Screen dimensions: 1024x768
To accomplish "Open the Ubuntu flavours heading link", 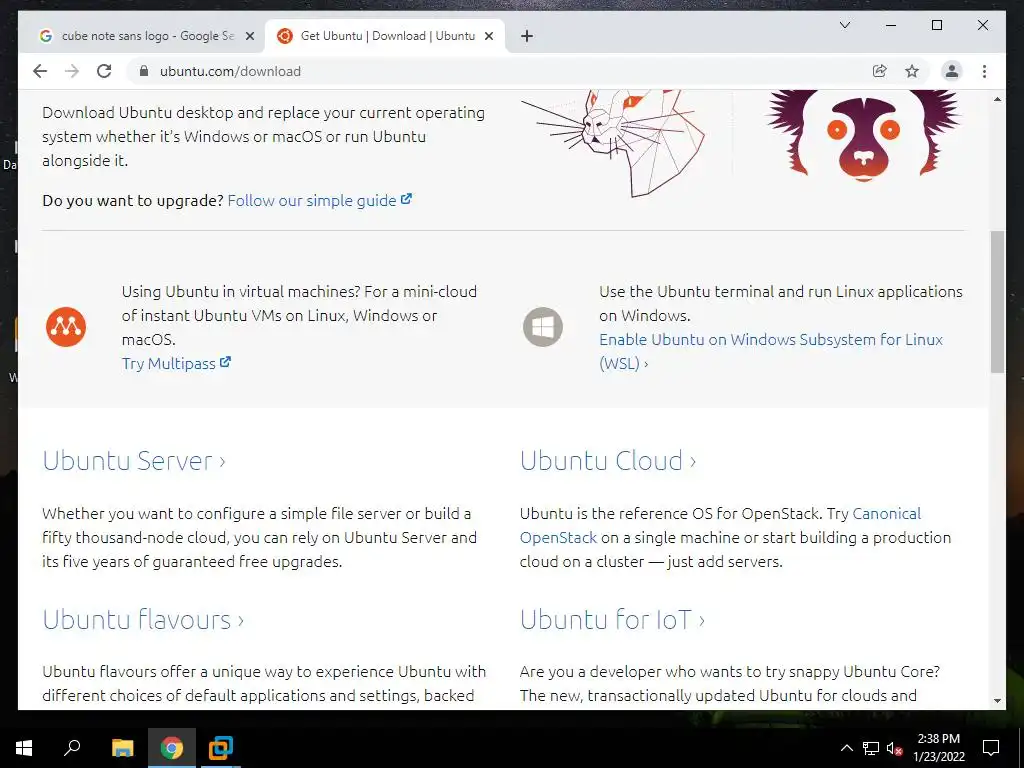I will pos(143,619).
